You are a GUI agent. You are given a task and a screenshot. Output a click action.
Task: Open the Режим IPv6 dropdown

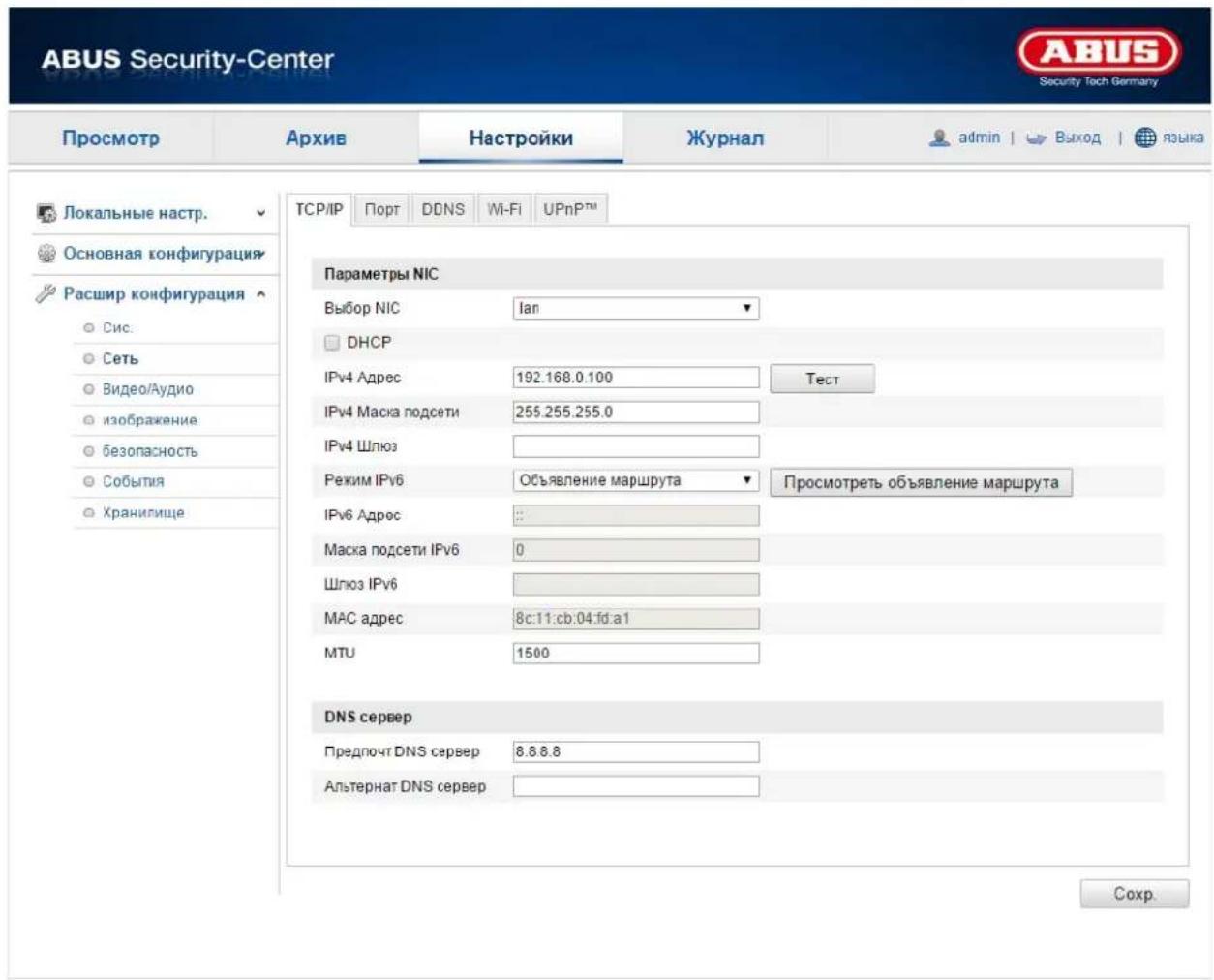(636, 480)
